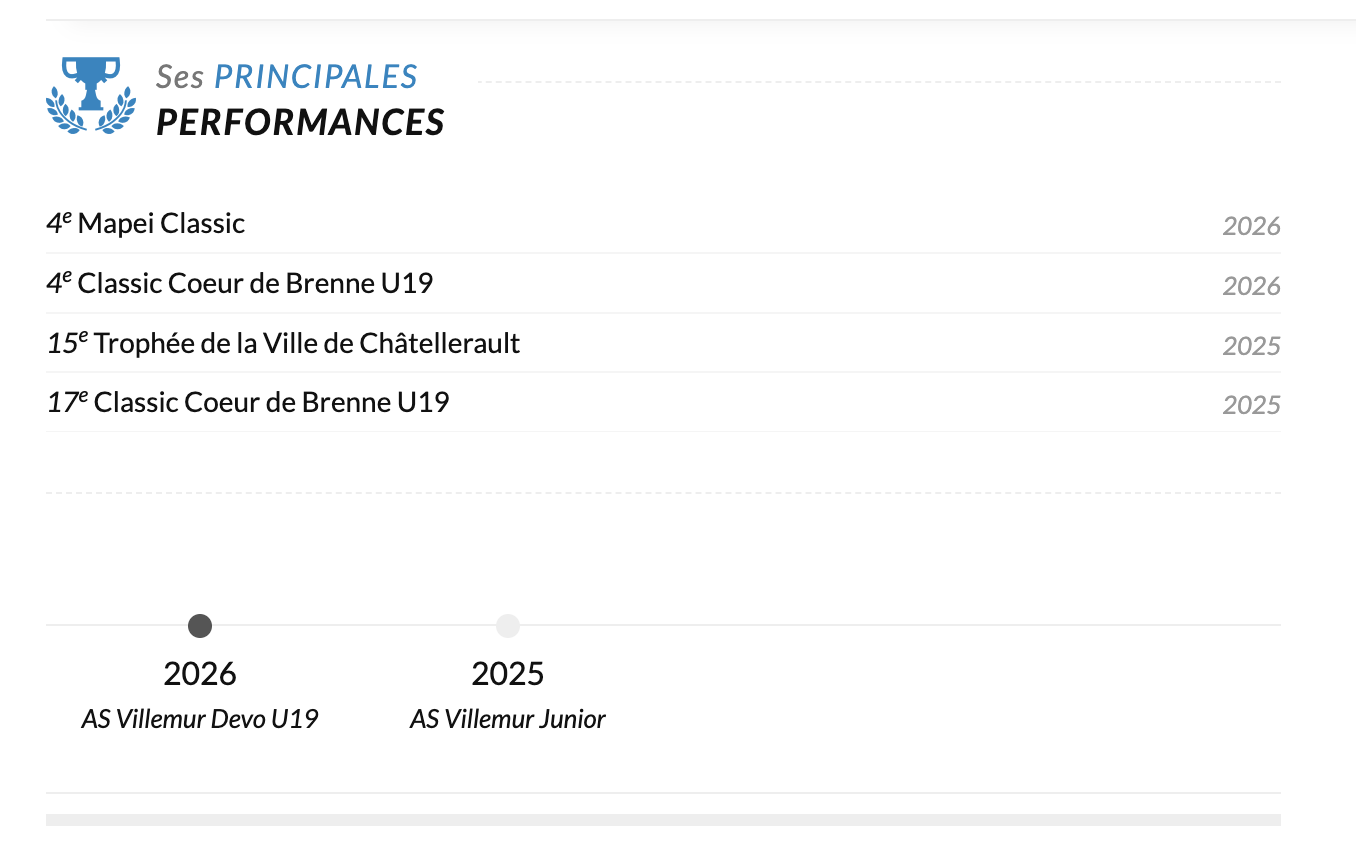Select the dark 2026 timeline dot
This screenshot has height=842, width=1356.
pyautogui.click(x=200, y=626)
